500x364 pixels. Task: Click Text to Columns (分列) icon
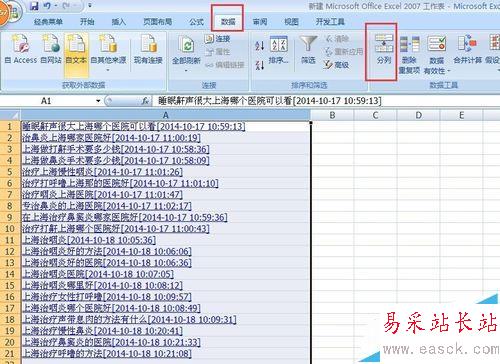pyautogui.click(x=383, y=50)
